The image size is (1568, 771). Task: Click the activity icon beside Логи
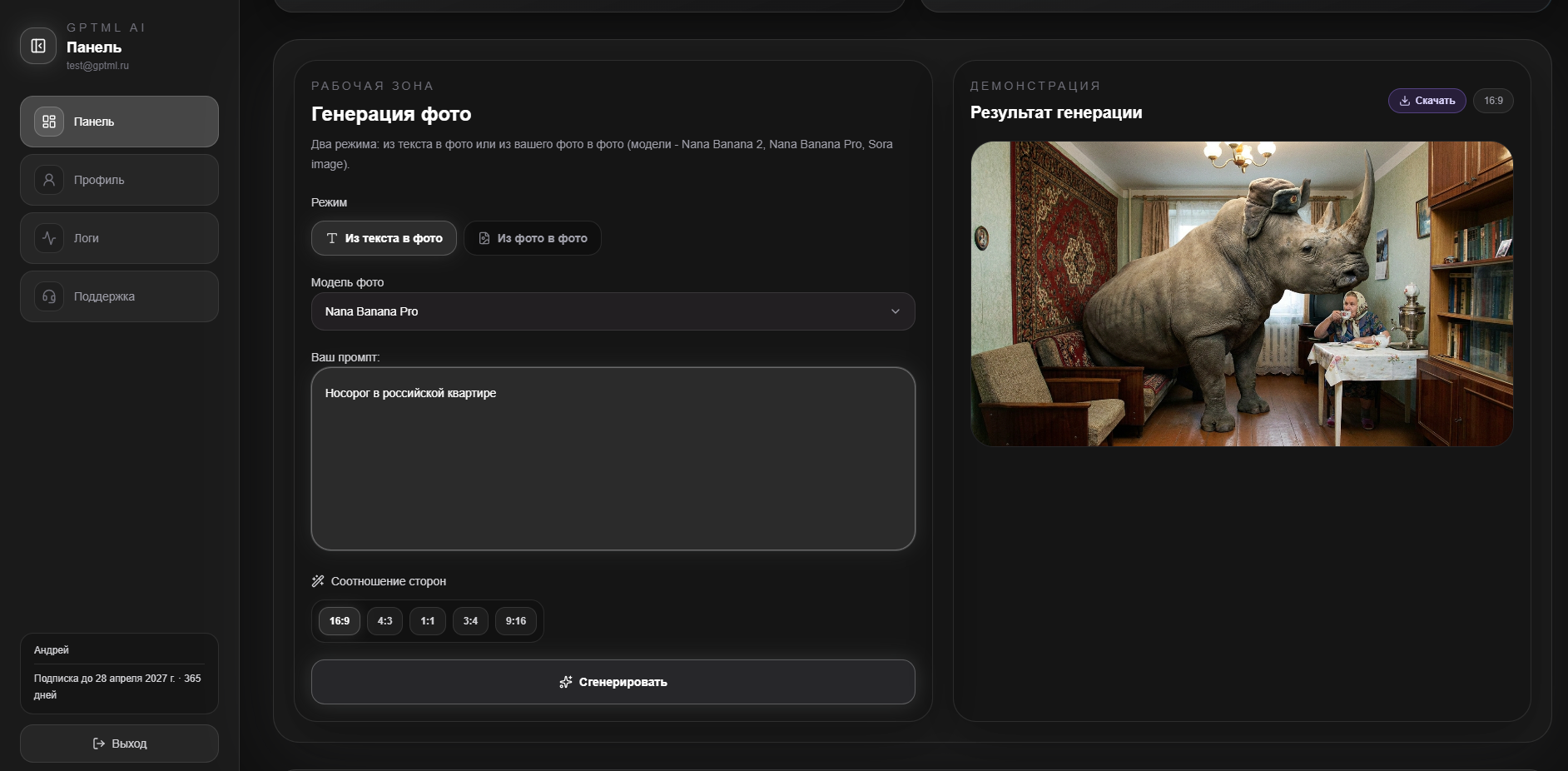[x=49, y=238]
